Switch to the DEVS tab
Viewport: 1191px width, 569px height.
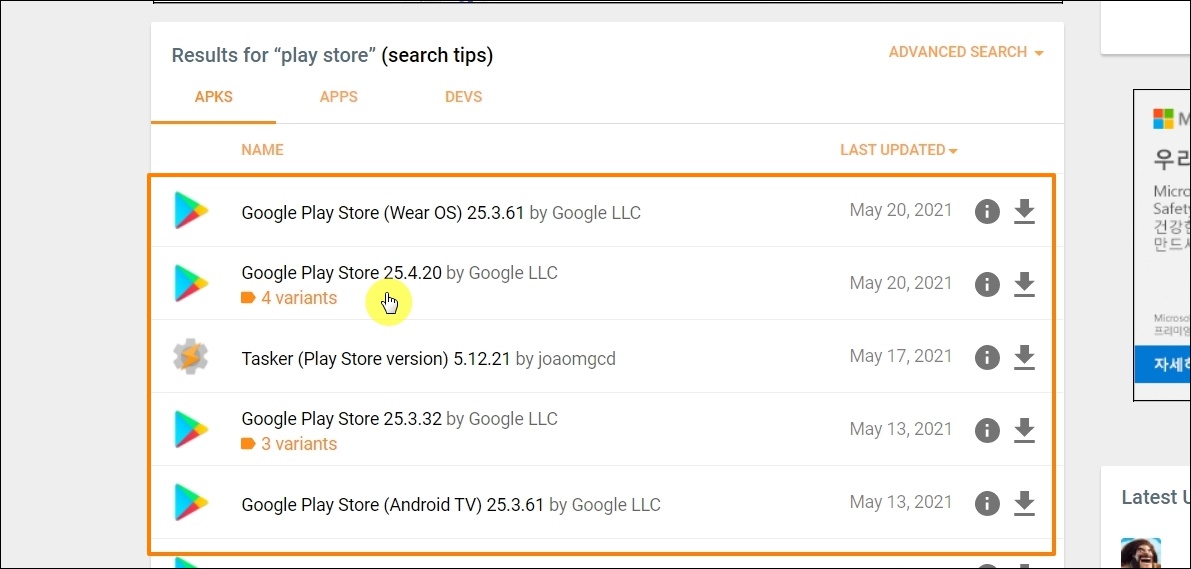(x=463, y=97)
